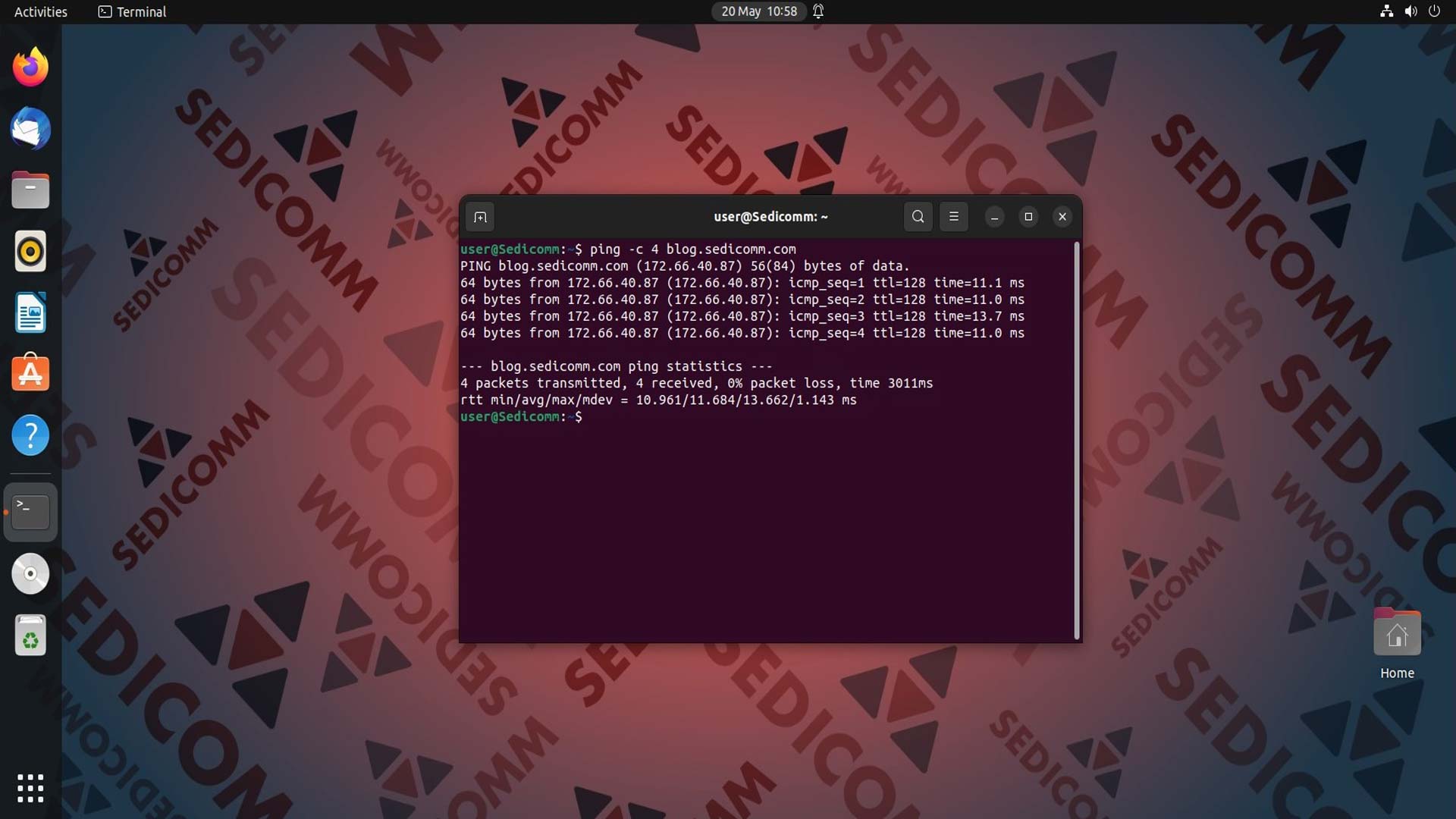Open the disc drive icon in dock

click(x=30, y=573)
